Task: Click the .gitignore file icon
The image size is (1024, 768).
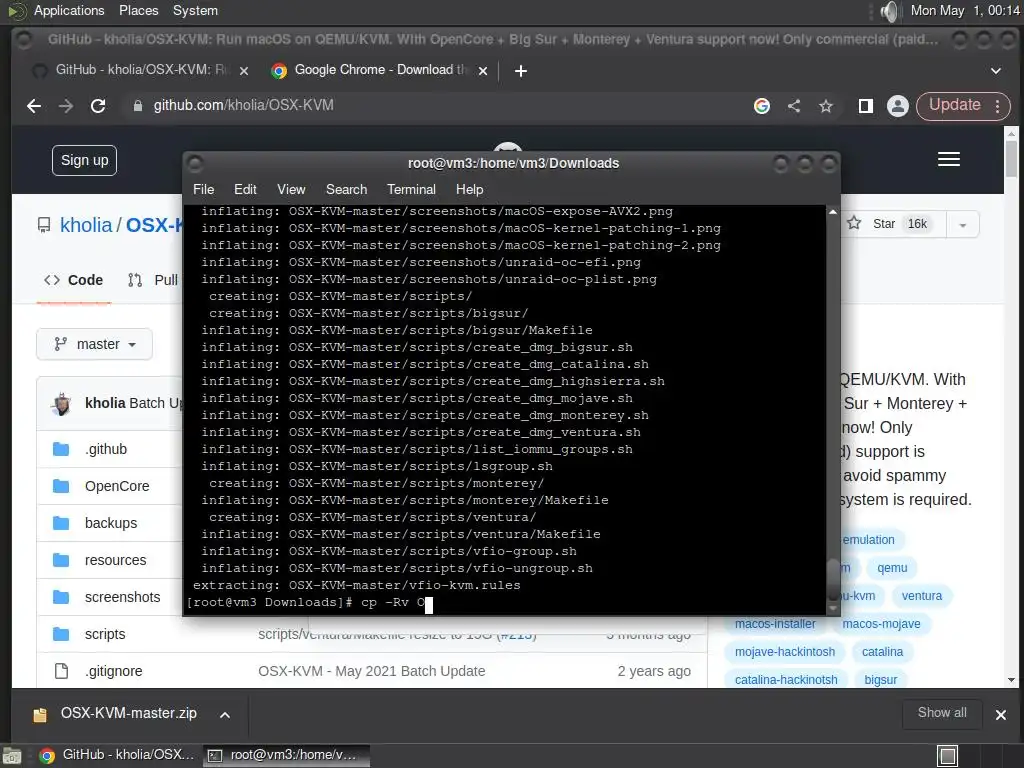Action: pyautogui.click(x=61, y=671)
